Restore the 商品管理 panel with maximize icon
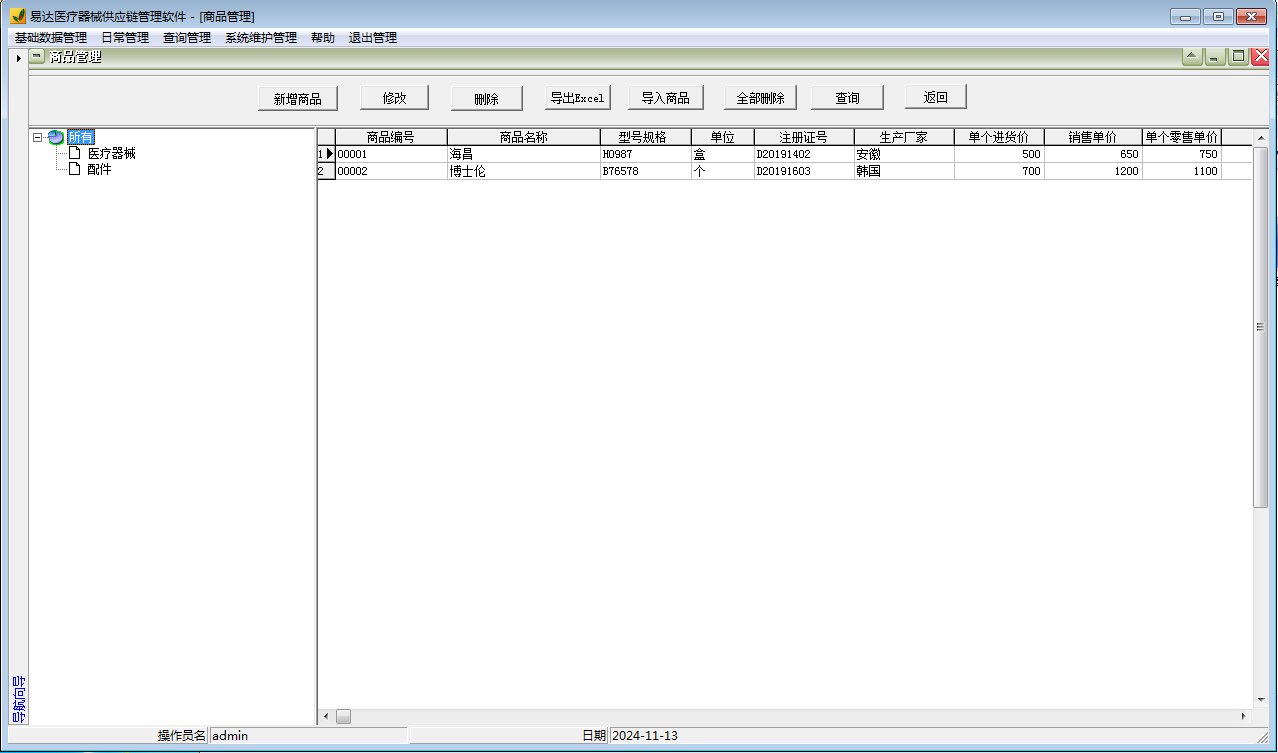This screenshot has height=753, width=1278. 1238,57
